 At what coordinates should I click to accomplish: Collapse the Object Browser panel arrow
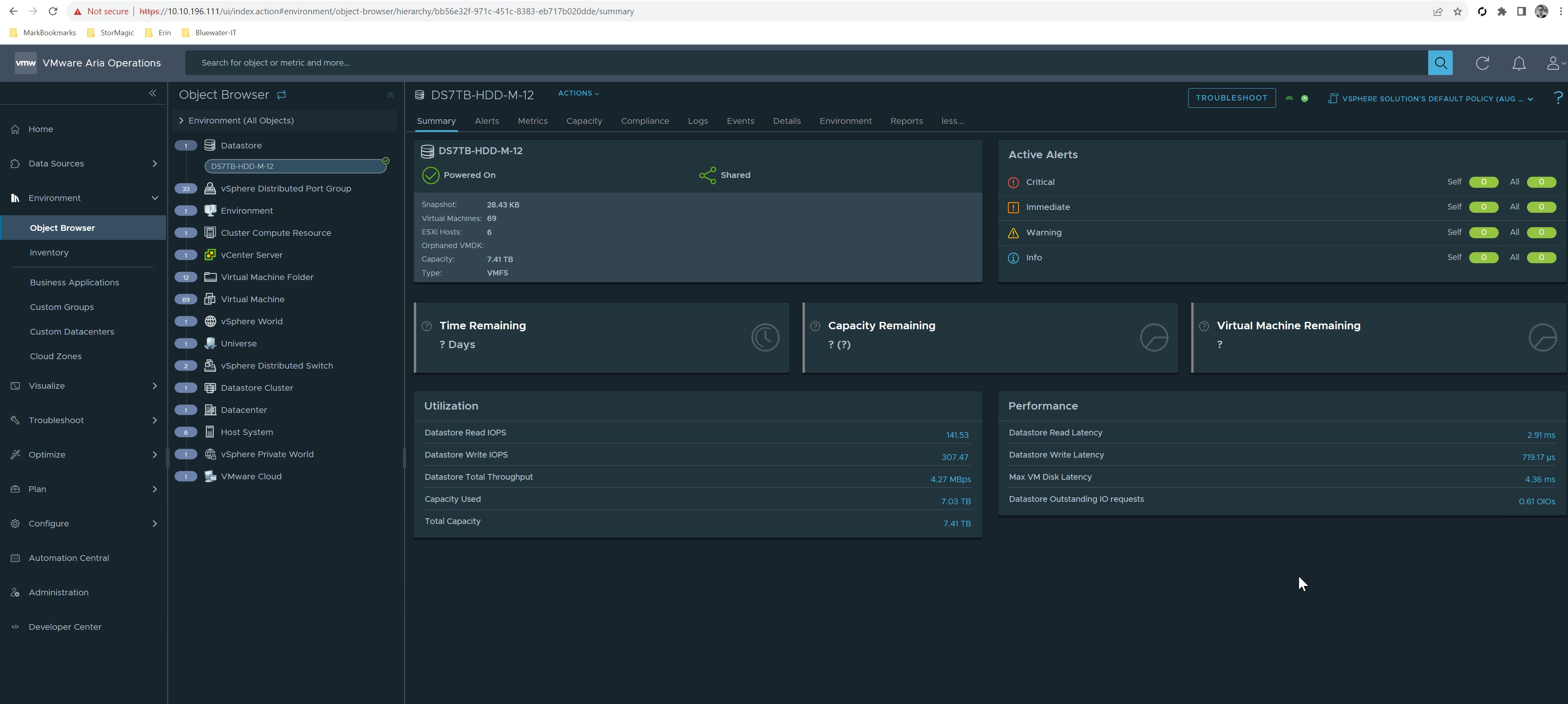pyautogui.click(x=390, y=95)
